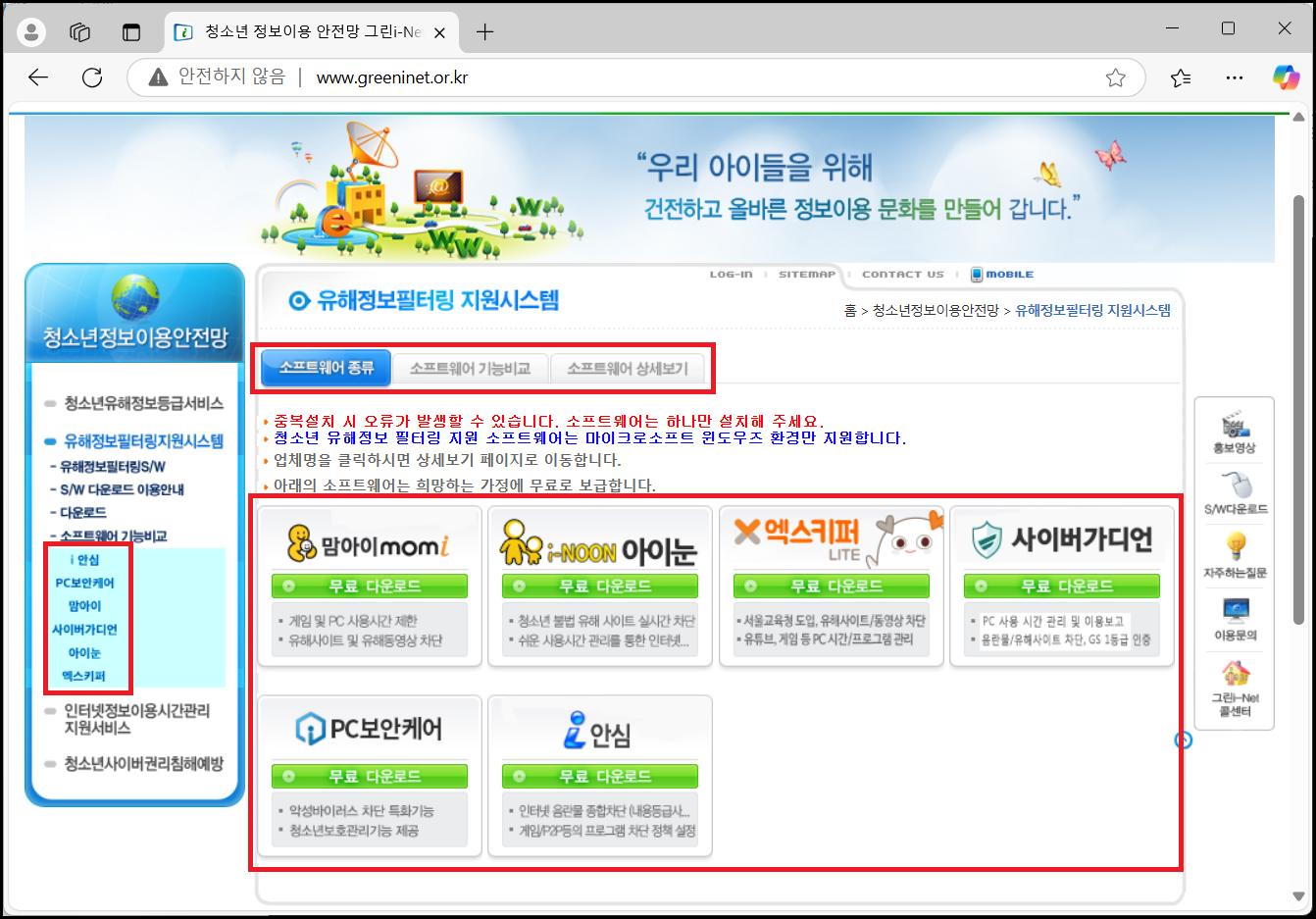Open the favorites list icon
The image size is (1316, 919).
point(1181,77)
